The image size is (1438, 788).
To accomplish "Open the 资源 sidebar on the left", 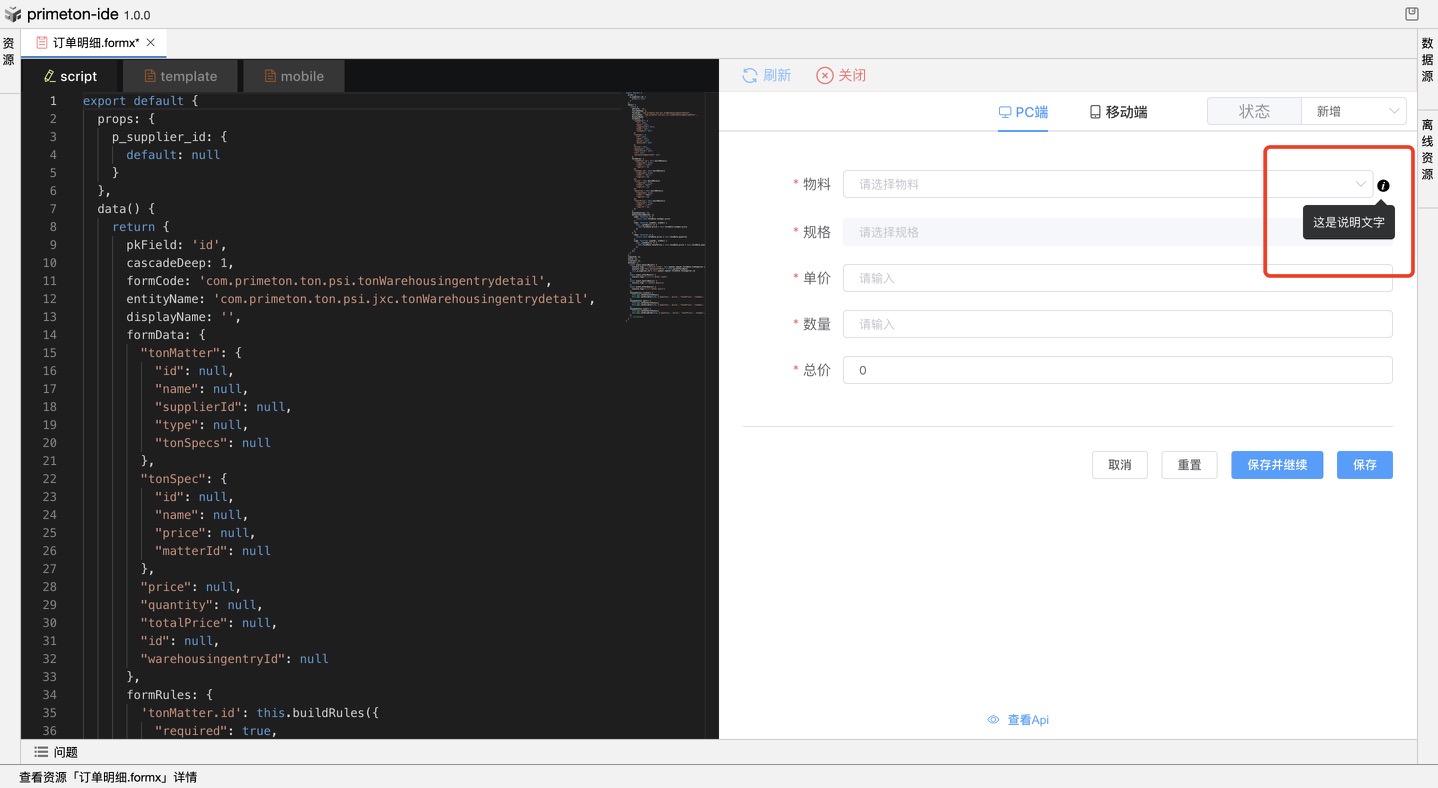I will [x=8, y=51].
